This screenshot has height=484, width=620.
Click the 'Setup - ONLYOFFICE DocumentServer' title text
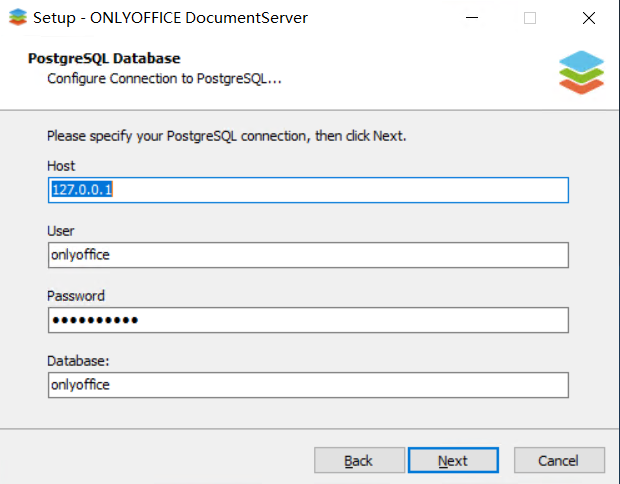pyautogui.click(x=170, y=18)
